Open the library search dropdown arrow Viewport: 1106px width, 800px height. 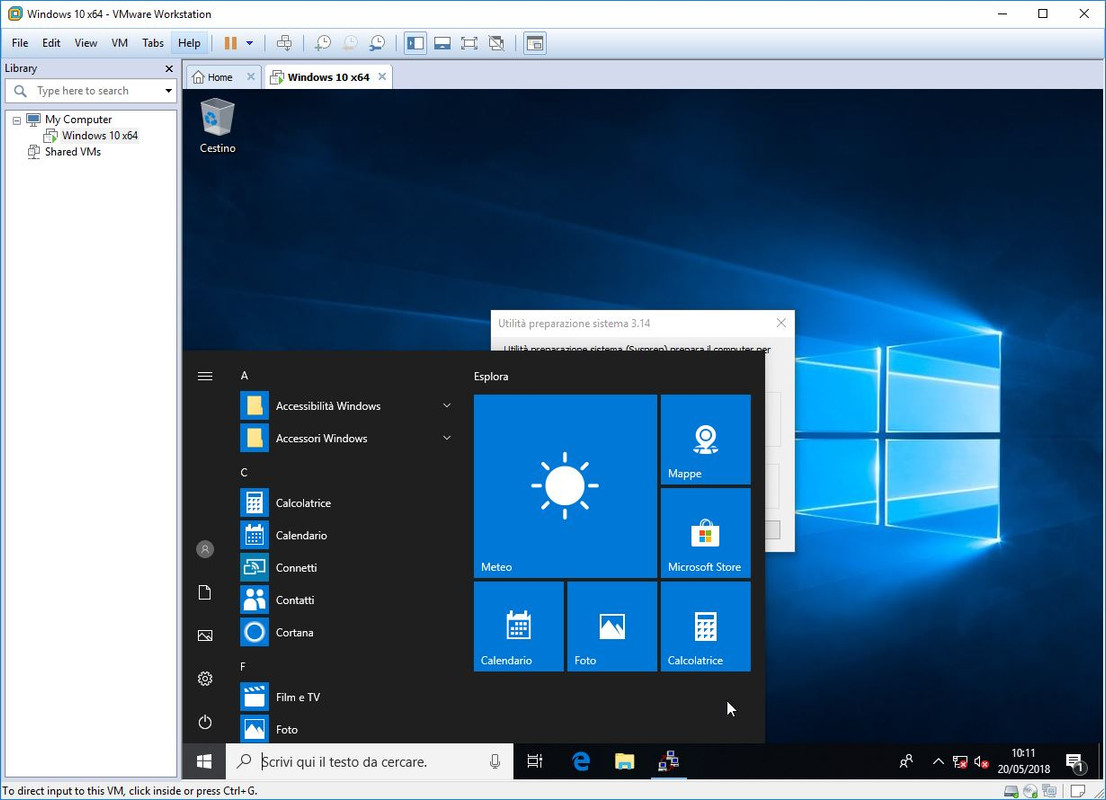point(169,91)
